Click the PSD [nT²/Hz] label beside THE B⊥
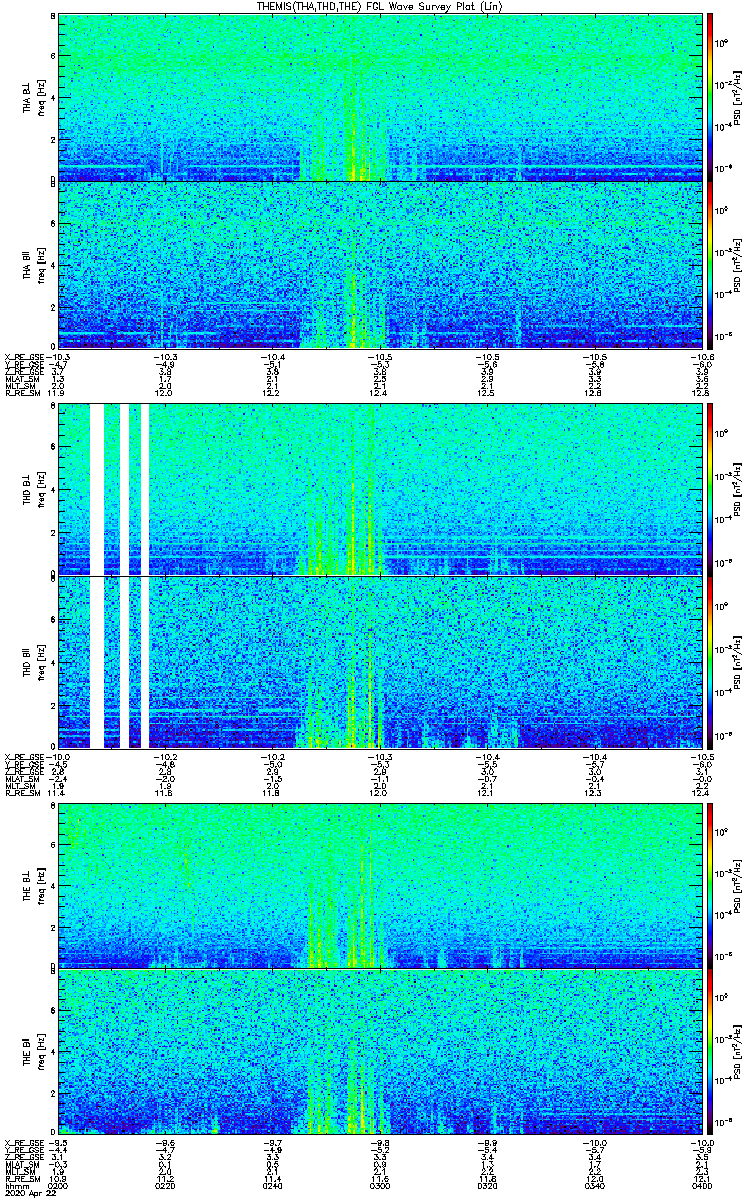Image resolution: width=750 pixels, height=1200 pixels. [739, 885]
